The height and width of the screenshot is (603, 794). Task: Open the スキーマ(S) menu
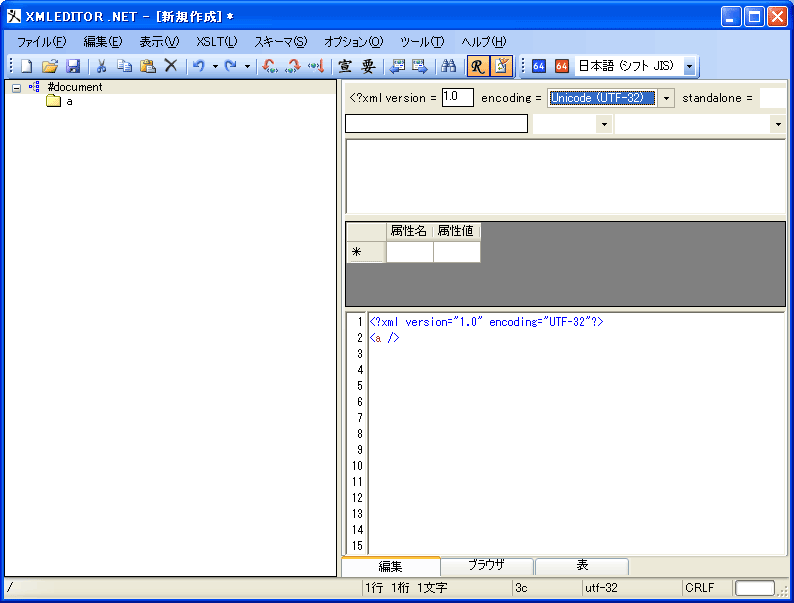pos(281,42)
